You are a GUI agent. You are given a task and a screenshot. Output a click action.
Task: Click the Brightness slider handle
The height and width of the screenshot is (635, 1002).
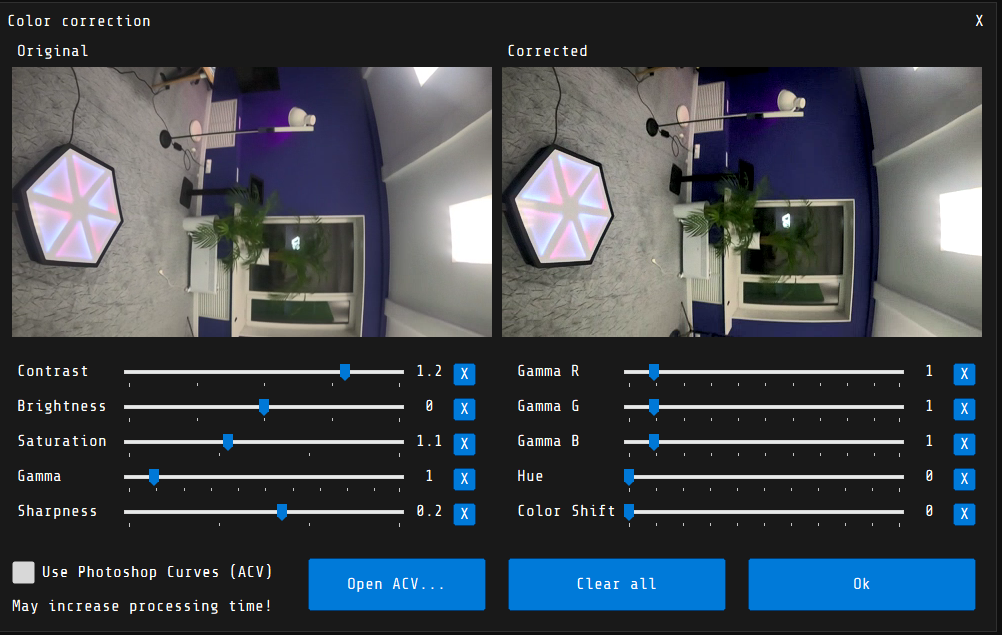coord(264,407)
